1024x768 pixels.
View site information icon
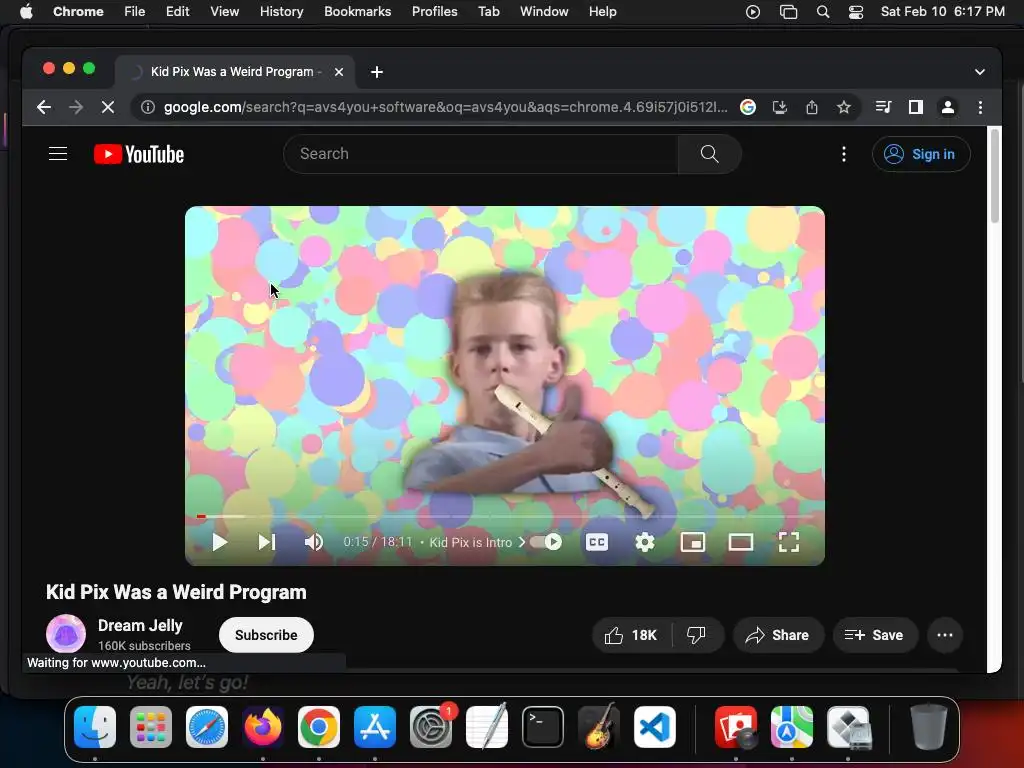[x=148, y=107]
